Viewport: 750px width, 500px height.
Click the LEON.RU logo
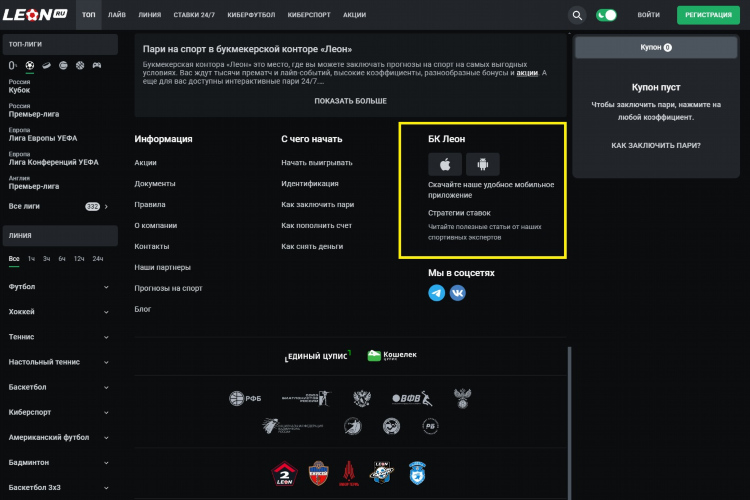[35, 15]
